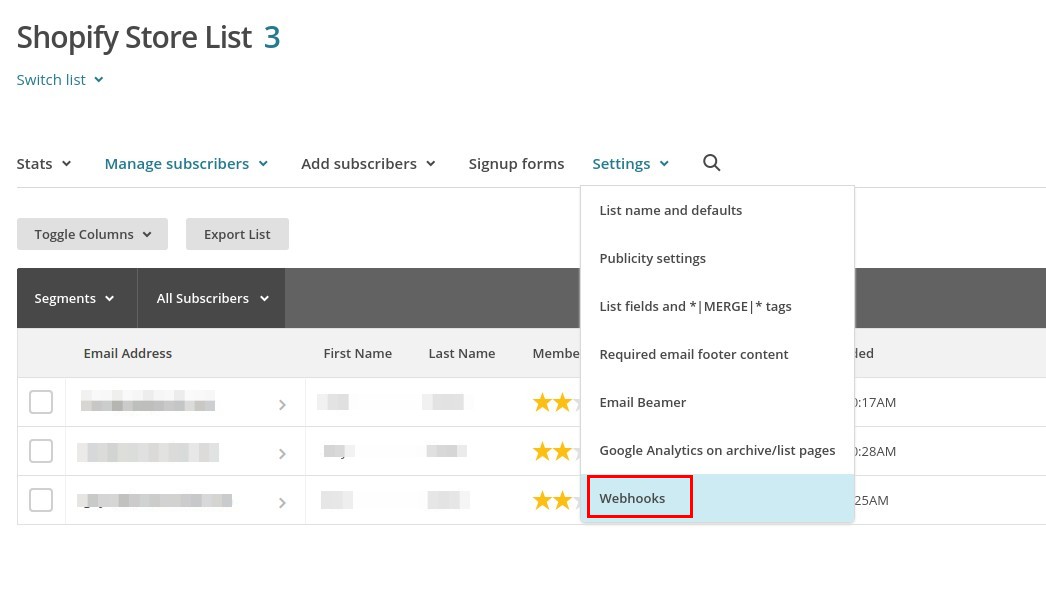Click third row's star rating

(556, 500)
